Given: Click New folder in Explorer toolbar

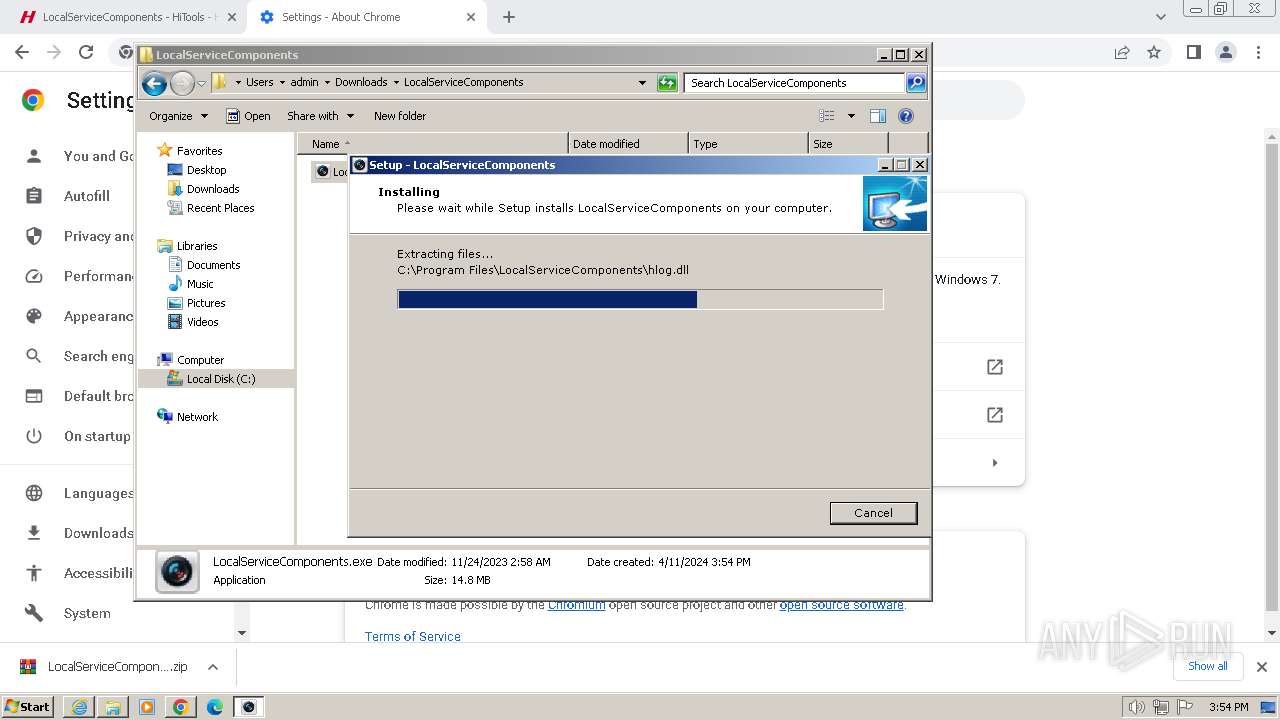Looking at the screenshot, I should coord(400,116).
